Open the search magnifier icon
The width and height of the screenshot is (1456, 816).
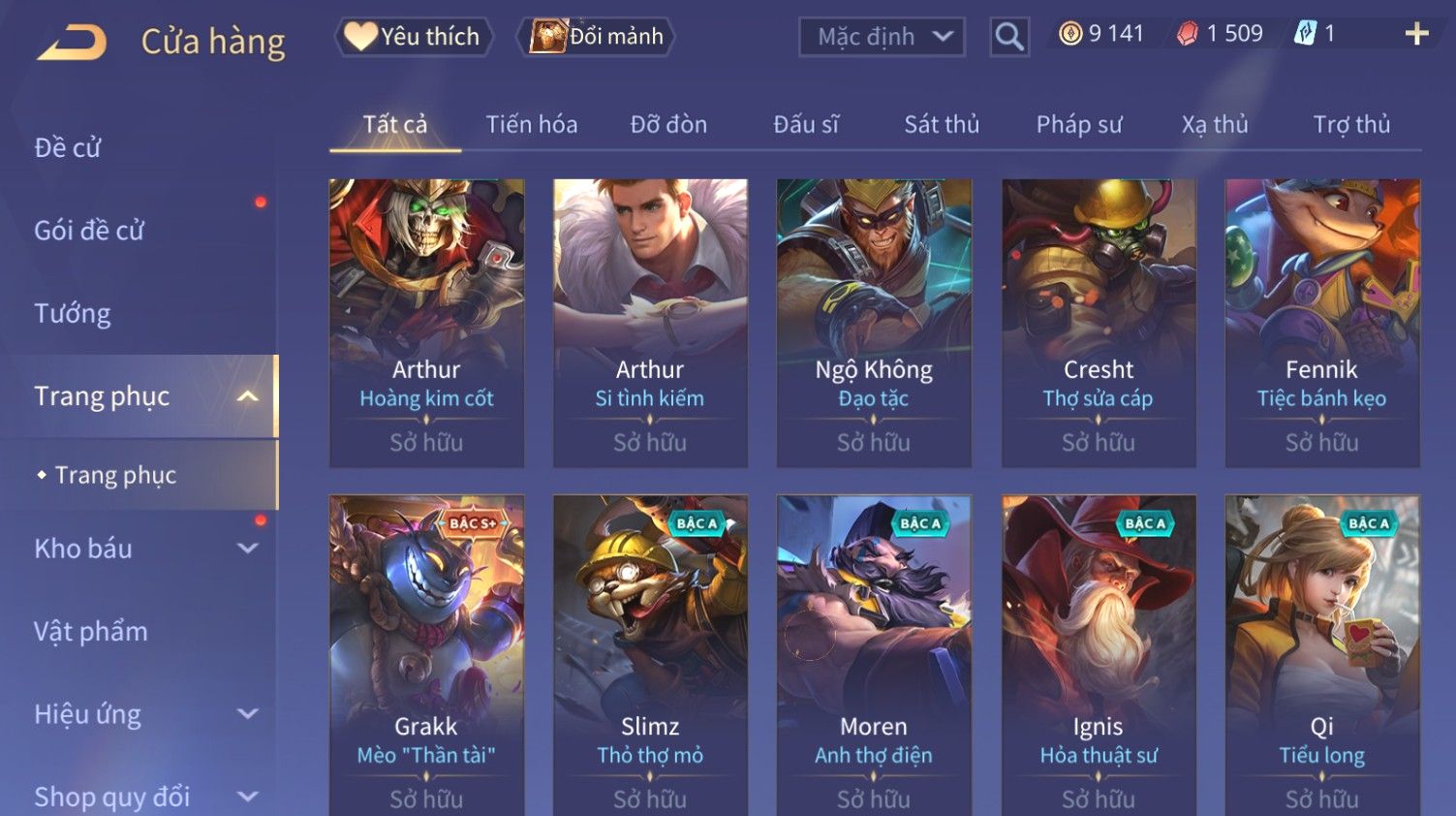tap(1009, 37)
